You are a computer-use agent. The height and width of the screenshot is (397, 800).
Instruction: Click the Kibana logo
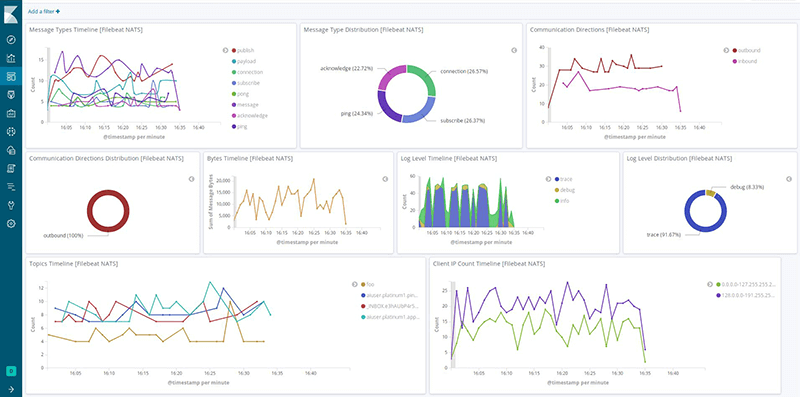click(11, 14)
